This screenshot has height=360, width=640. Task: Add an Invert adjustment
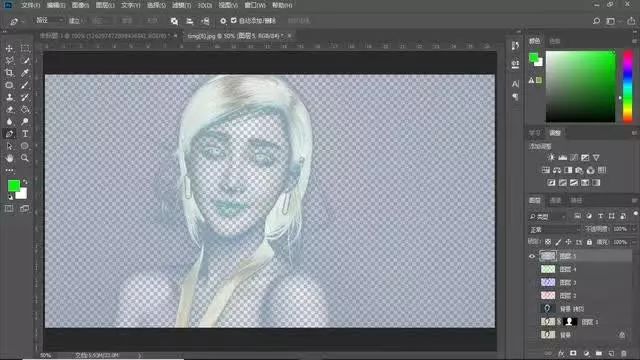pyautogui.click(x=551, y=183)
